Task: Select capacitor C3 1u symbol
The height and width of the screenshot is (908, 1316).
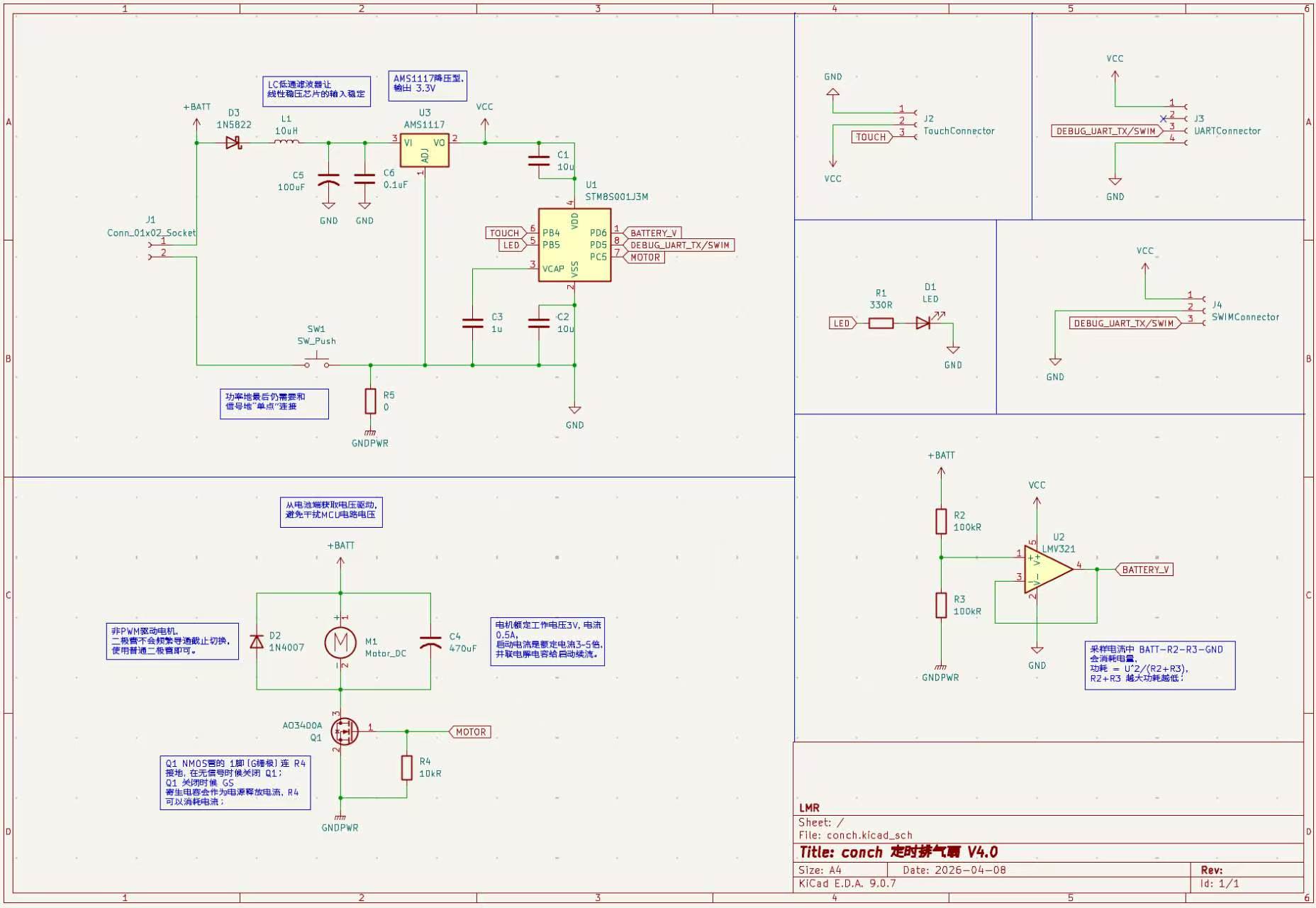Action: pos(472,323)
